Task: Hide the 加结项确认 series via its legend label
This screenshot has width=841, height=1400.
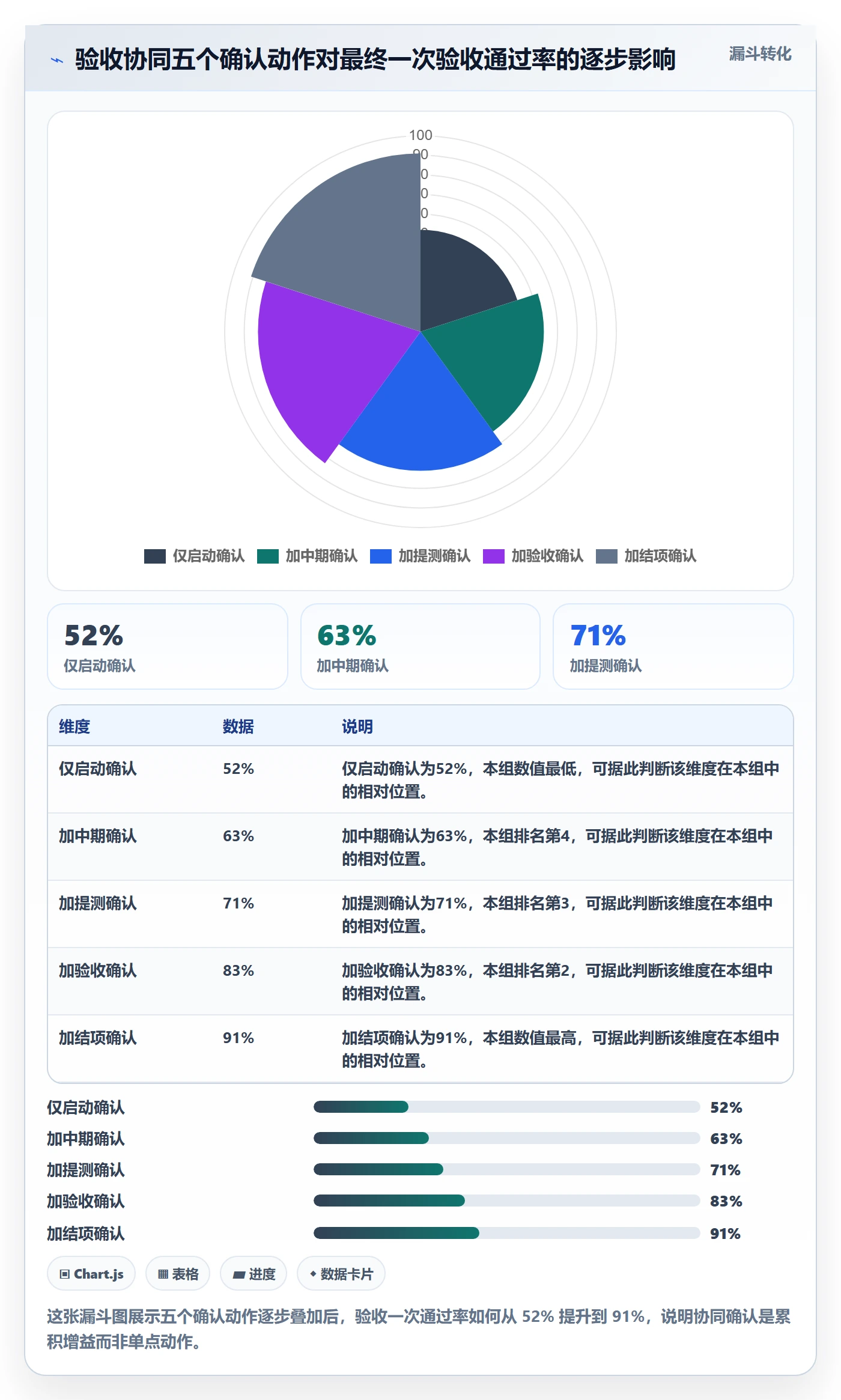Action: (x=660, y=556)
